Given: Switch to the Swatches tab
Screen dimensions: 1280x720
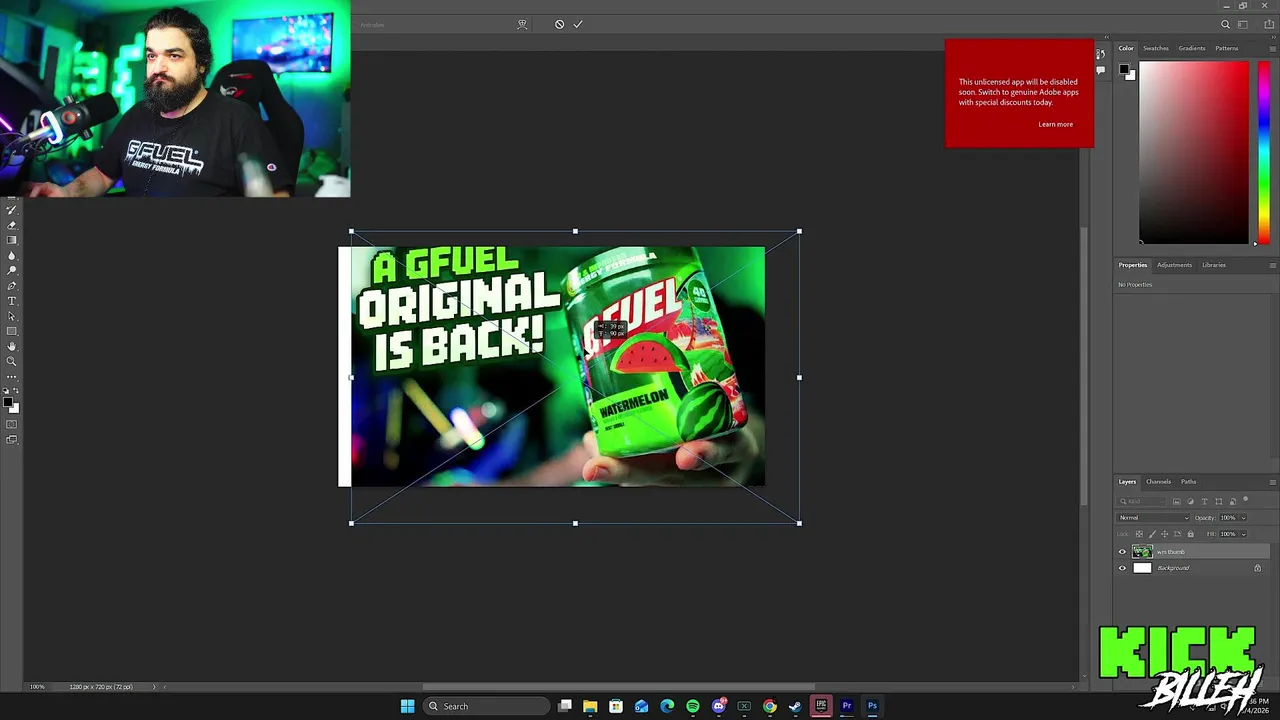Looking at the screenshot, I should pyautogui.click(x=1156, y=48).
